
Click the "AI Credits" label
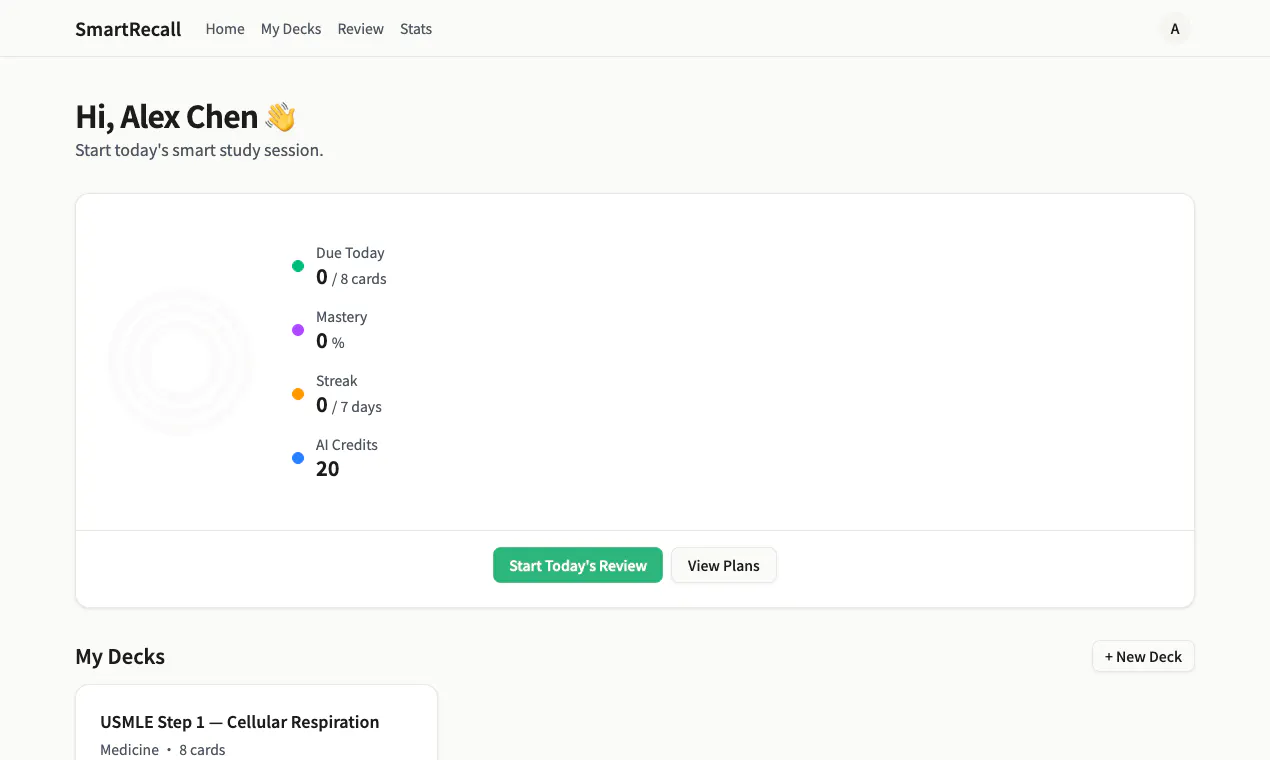point(347,445)
